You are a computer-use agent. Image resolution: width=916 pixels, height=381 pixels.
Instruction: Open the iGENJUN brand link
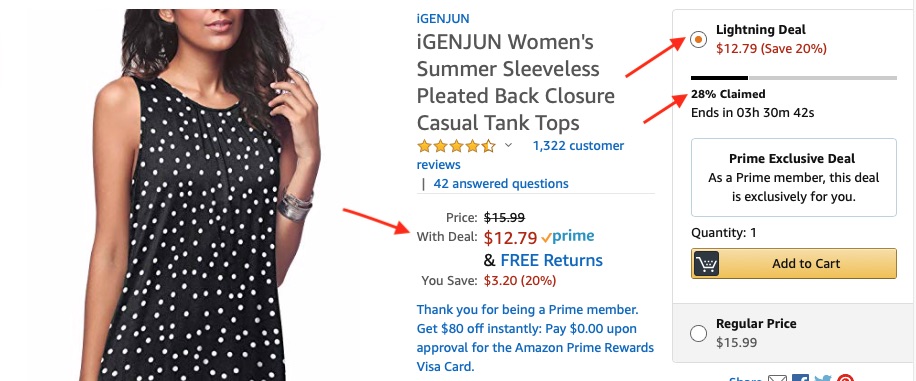point(443,19)
